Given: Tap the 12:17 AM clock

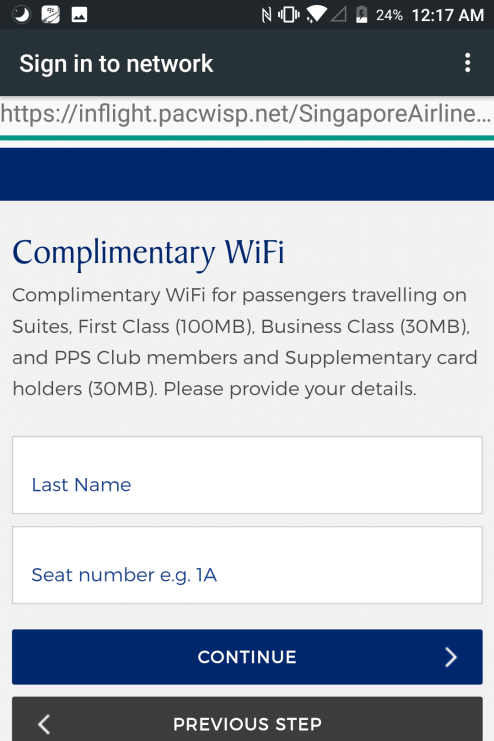Looking at the screenshot, I should click(x=448, y=15).
